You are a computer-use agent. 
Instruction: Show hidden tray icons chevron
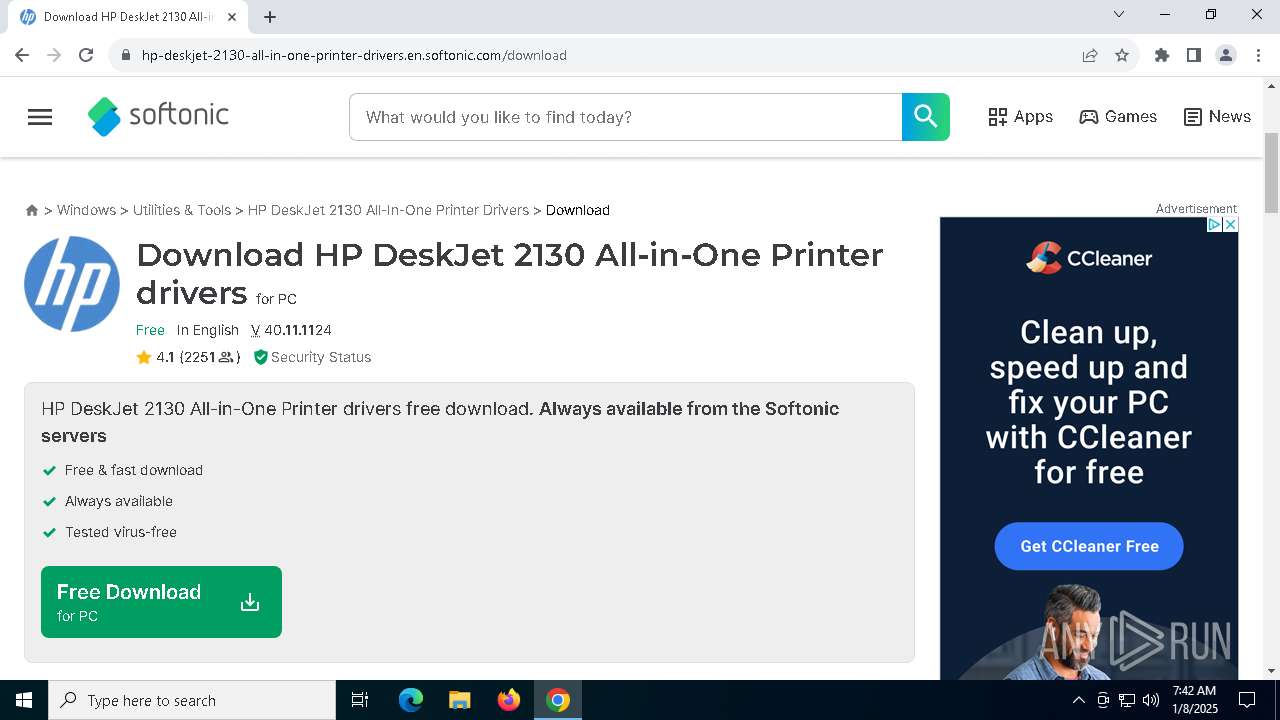tap(1078, 700)
